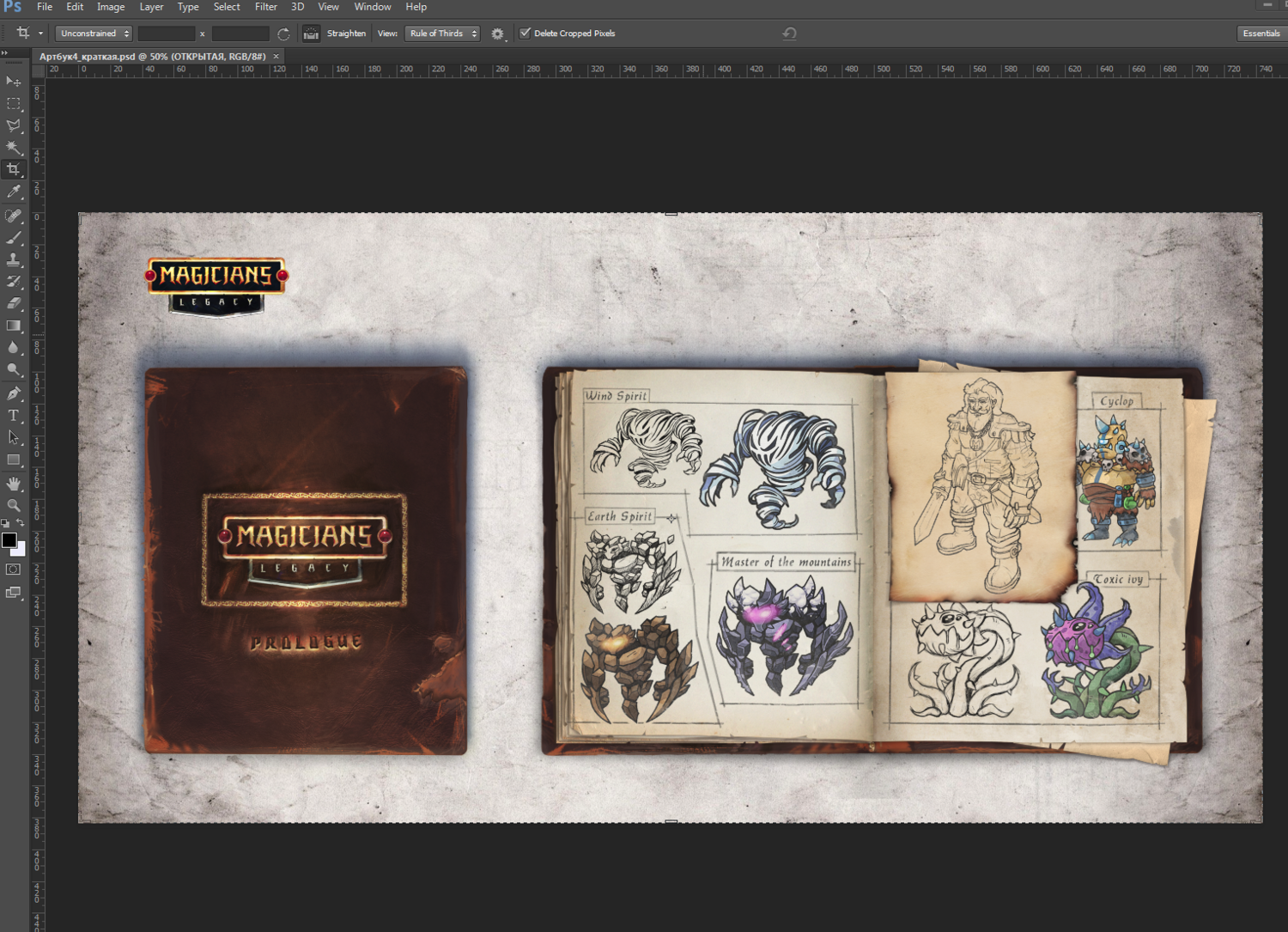Open the Filter menu
The height and width of the screenshot is (932, 1288).
[x=266, y=7]
